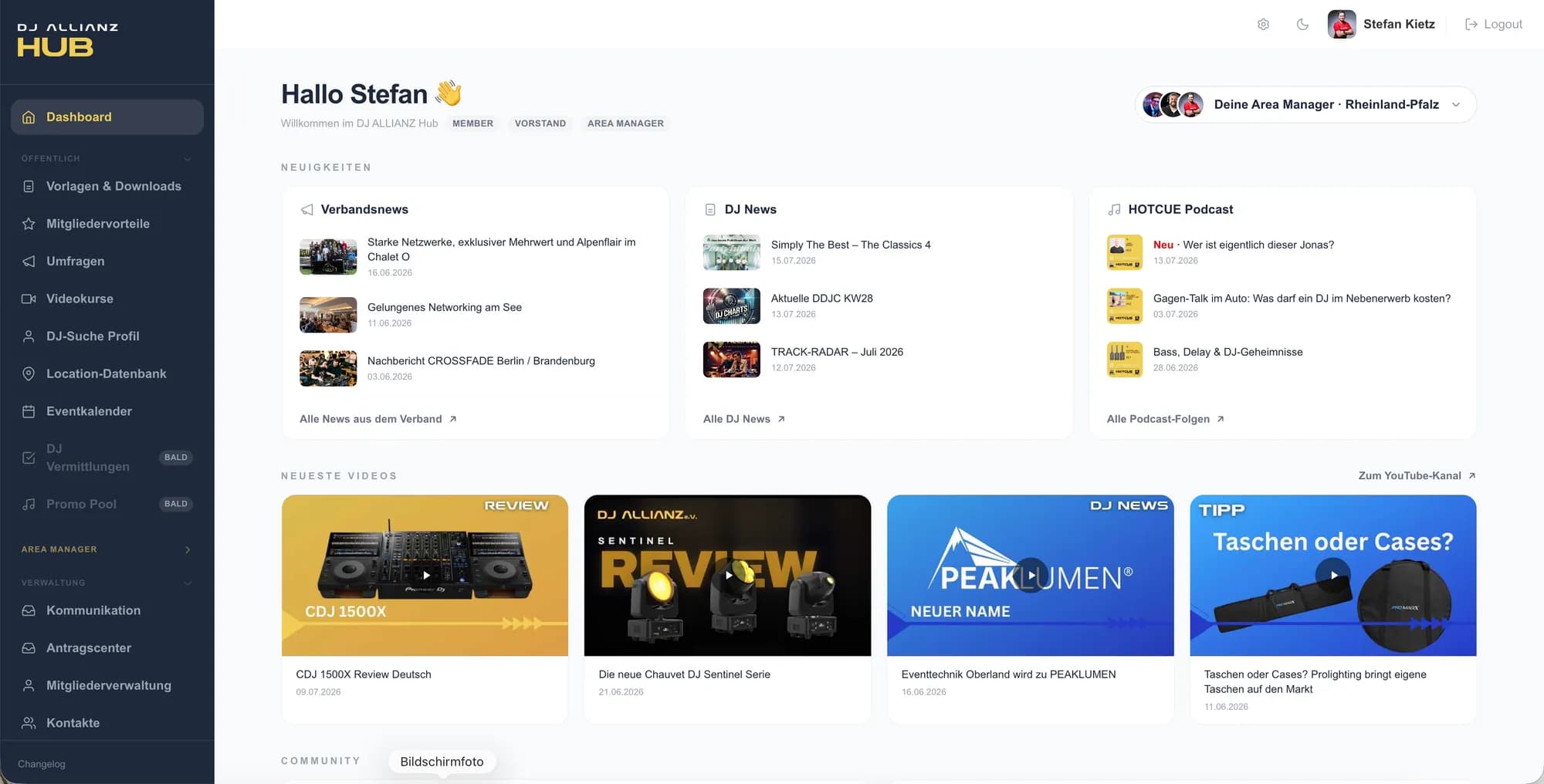Open TRACK-RADAR – Juli 2026 news

[837, 352]
